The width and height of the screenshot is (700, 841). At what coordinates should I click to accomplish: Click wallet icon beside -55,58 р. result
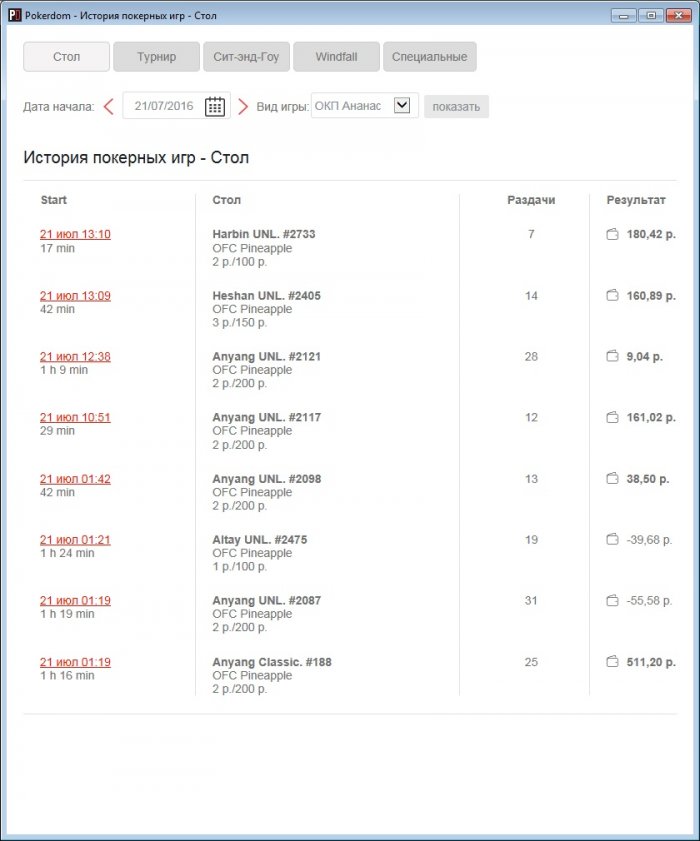click(612, 601)
